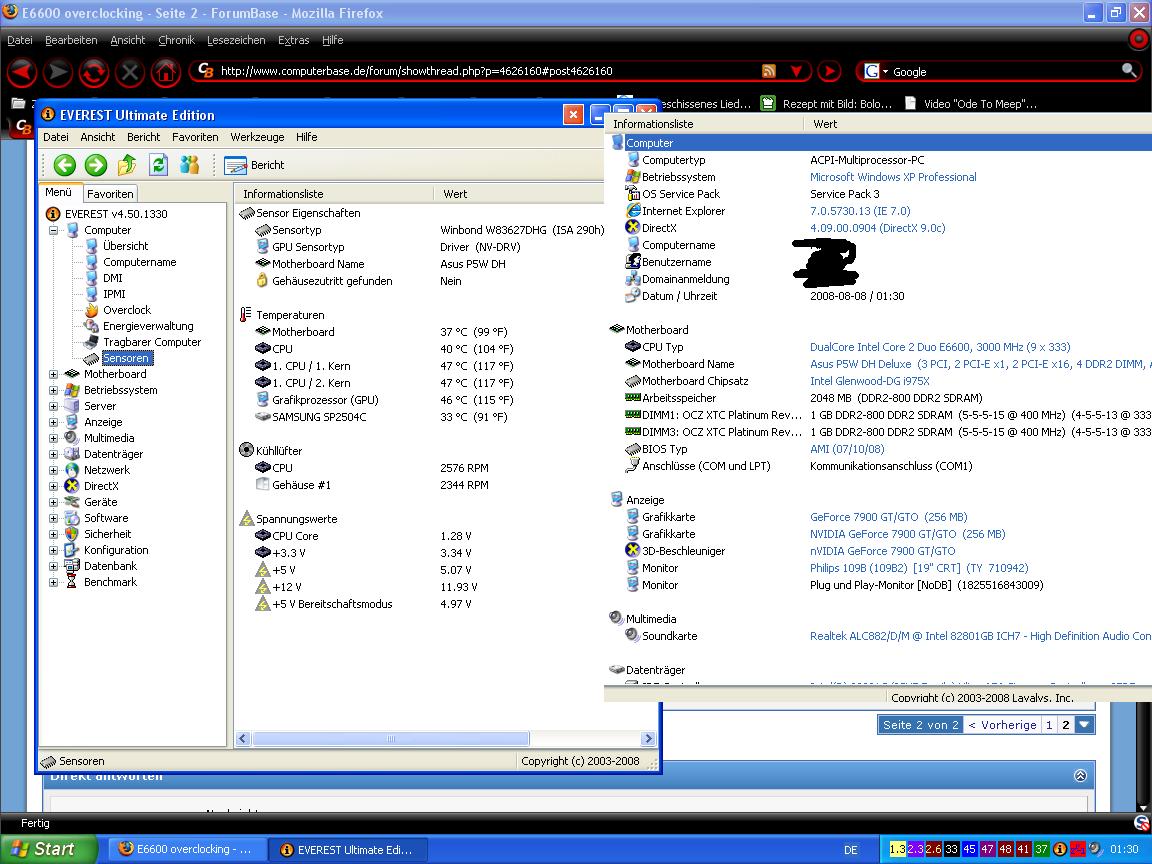Screen dimensions: 1152x864
Task: Go back with EVEREST green left arrow
Action: 65,165
